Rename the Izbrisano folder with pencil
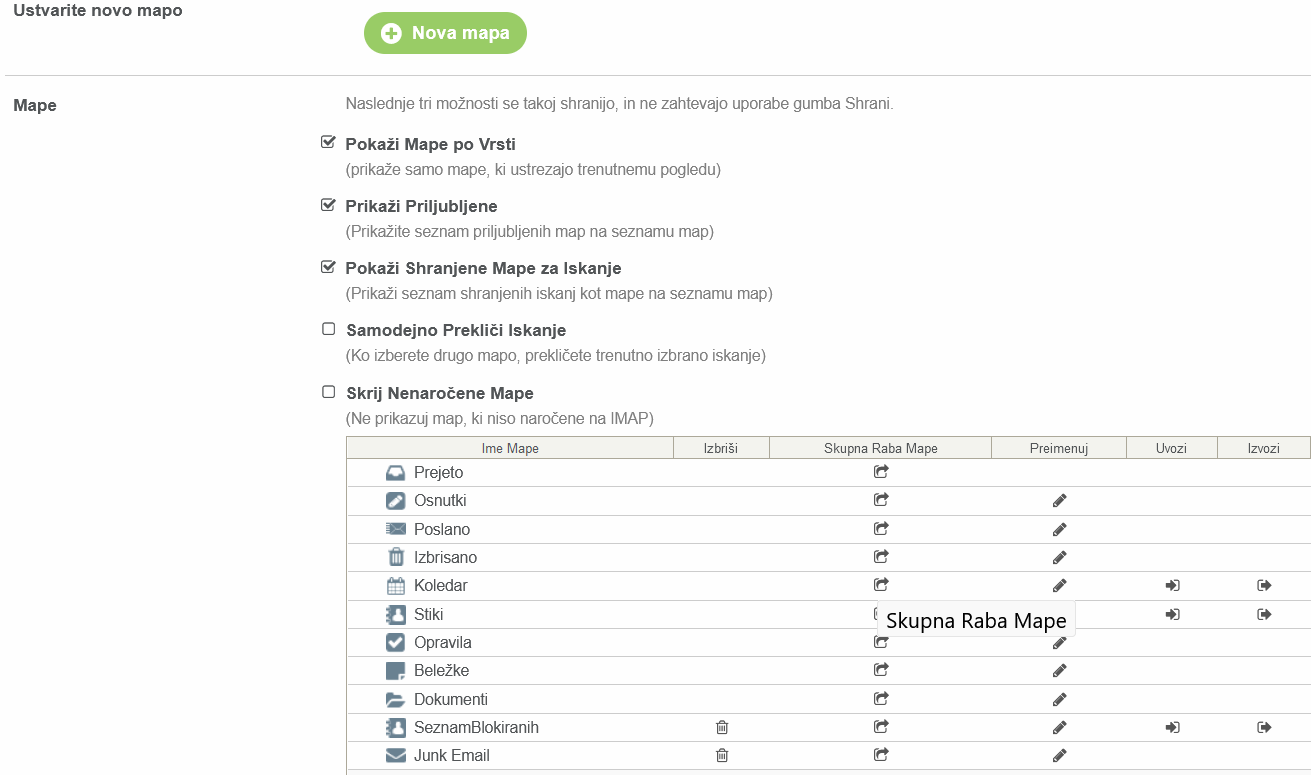 (1060, 557)
